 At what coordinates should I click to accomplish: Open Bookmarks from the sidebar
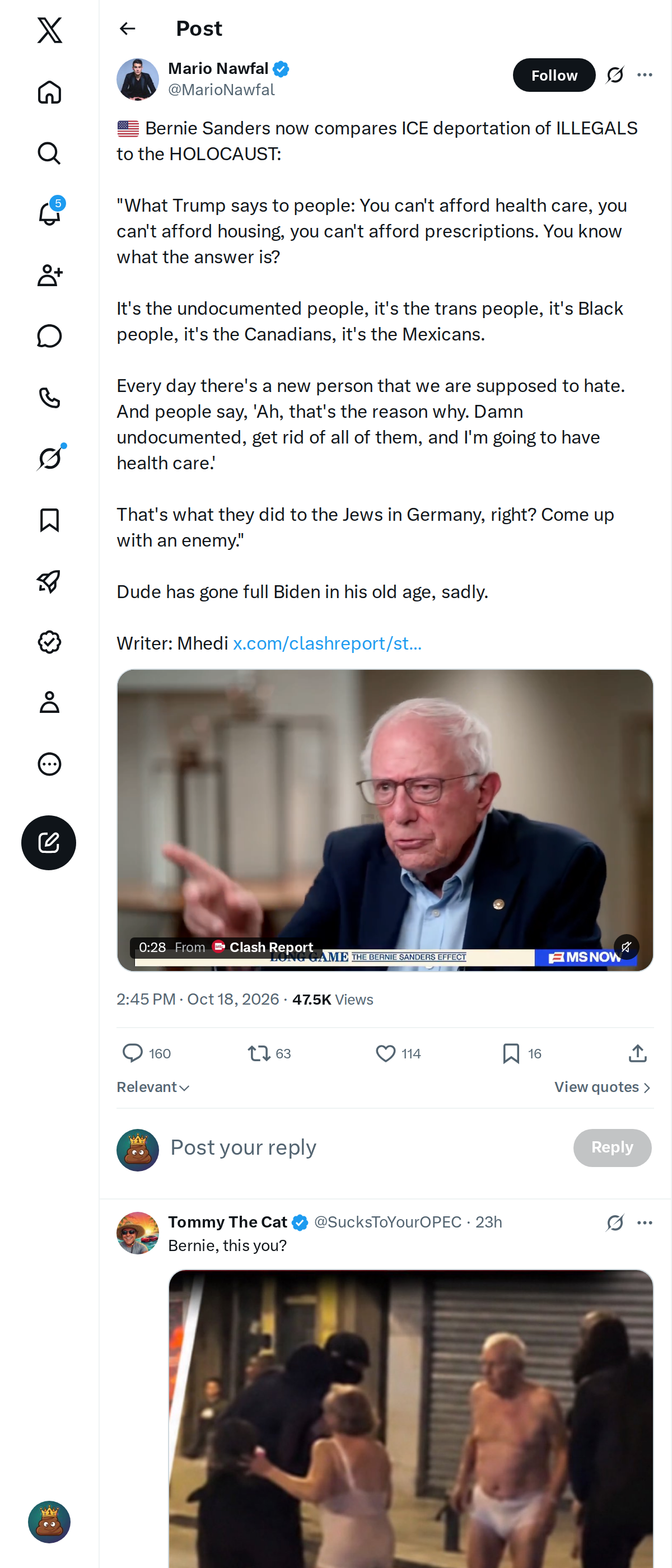49,520
